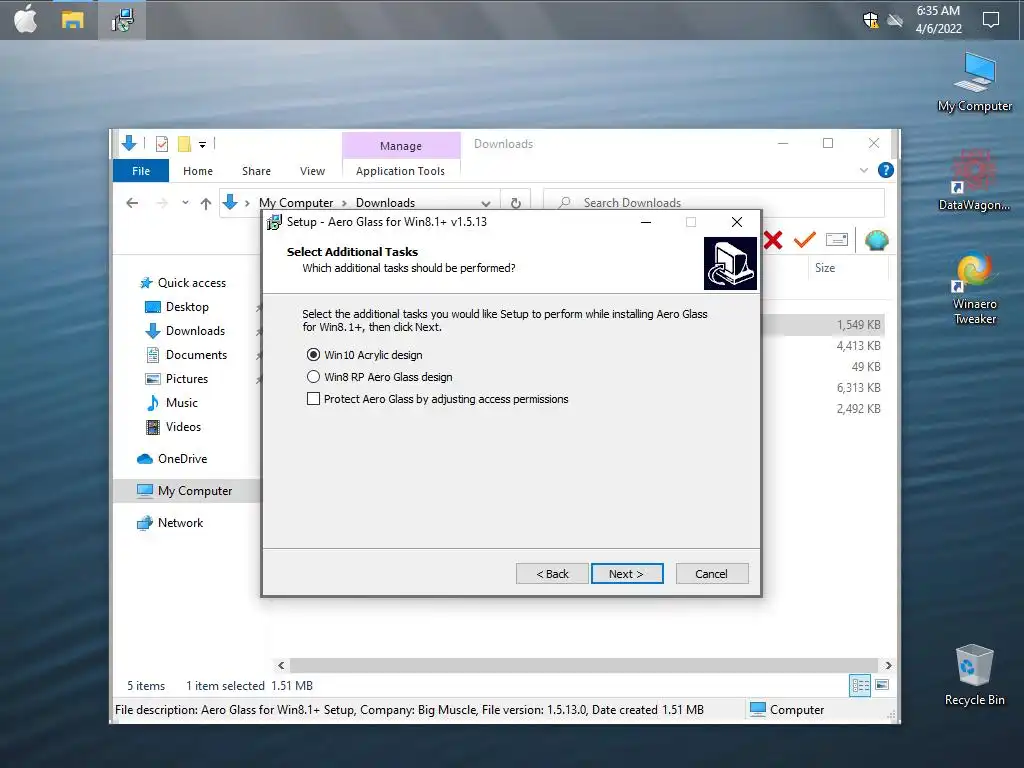
Task: Switch to large icons view layout icon
Action: 882,685
